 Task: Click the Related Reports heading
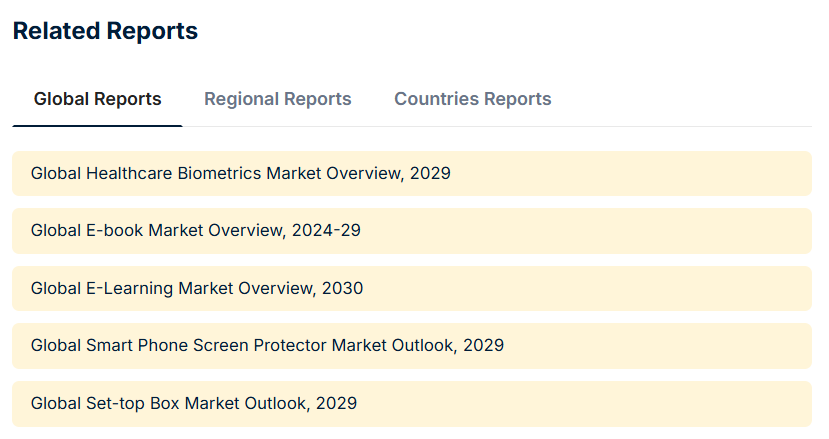105,31
